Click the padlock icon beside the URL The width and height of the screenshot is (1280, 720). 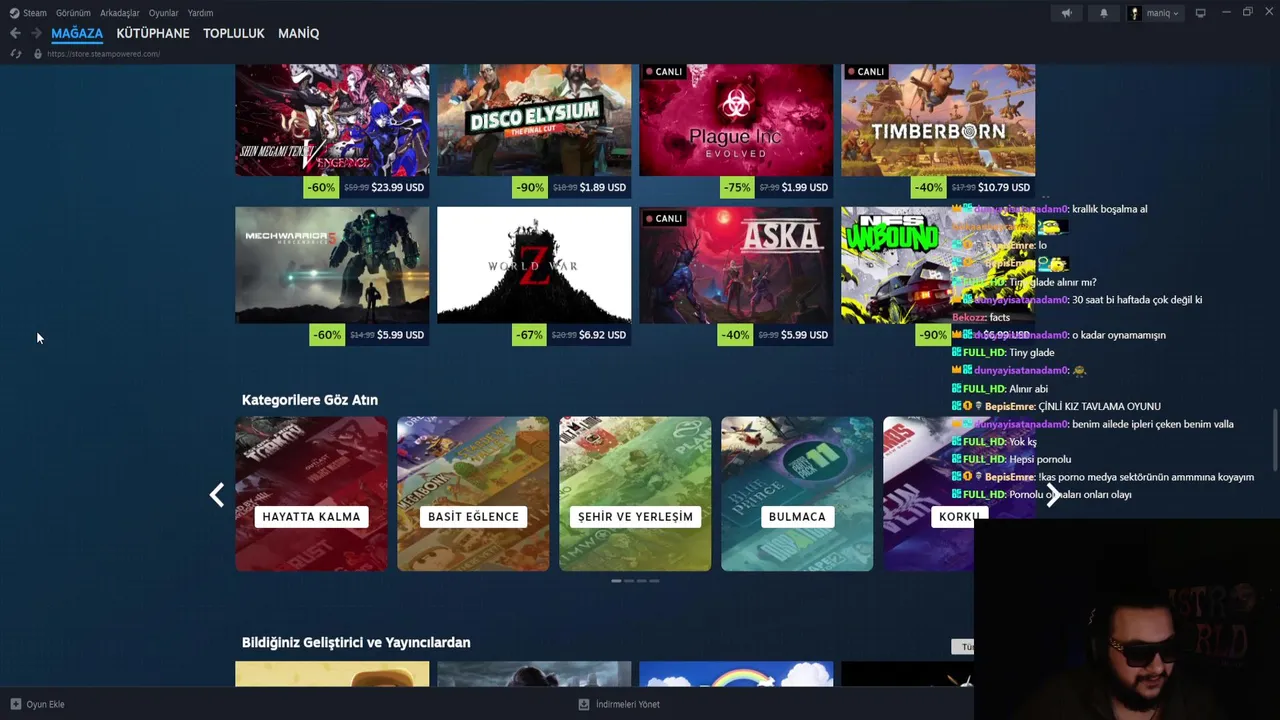[x=38, y=54]
